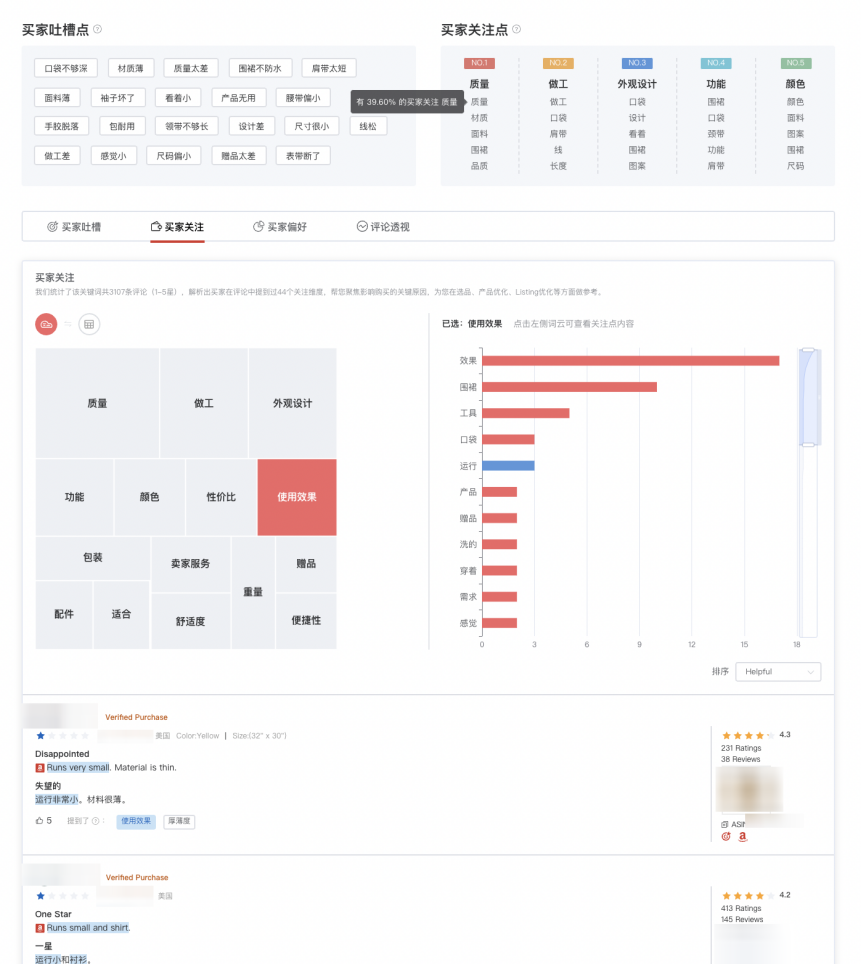Click the help icon beside 买家吐槽点
861x964 pixels.
(x=97, y=29)
